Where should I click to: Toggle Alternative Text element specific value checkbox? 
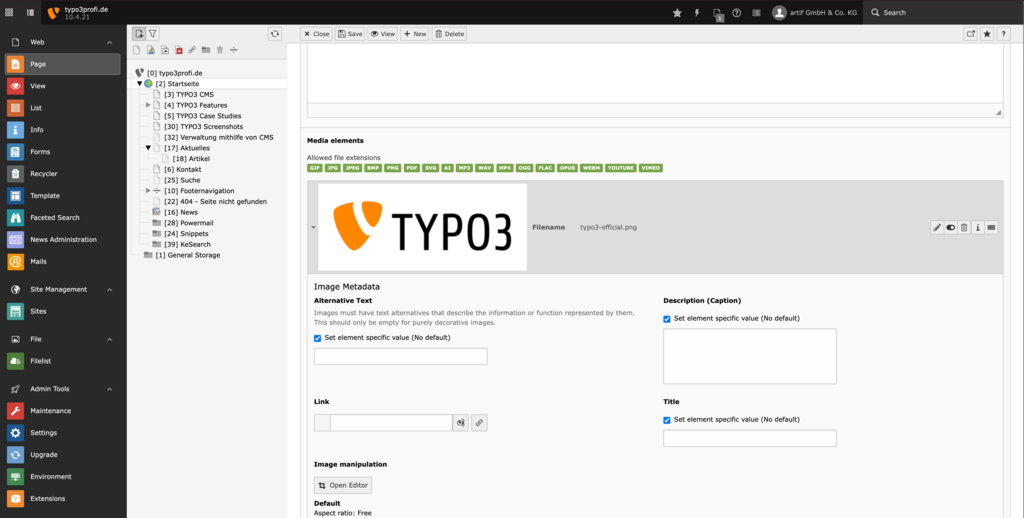pyautogui.click(x=317, y=338)
